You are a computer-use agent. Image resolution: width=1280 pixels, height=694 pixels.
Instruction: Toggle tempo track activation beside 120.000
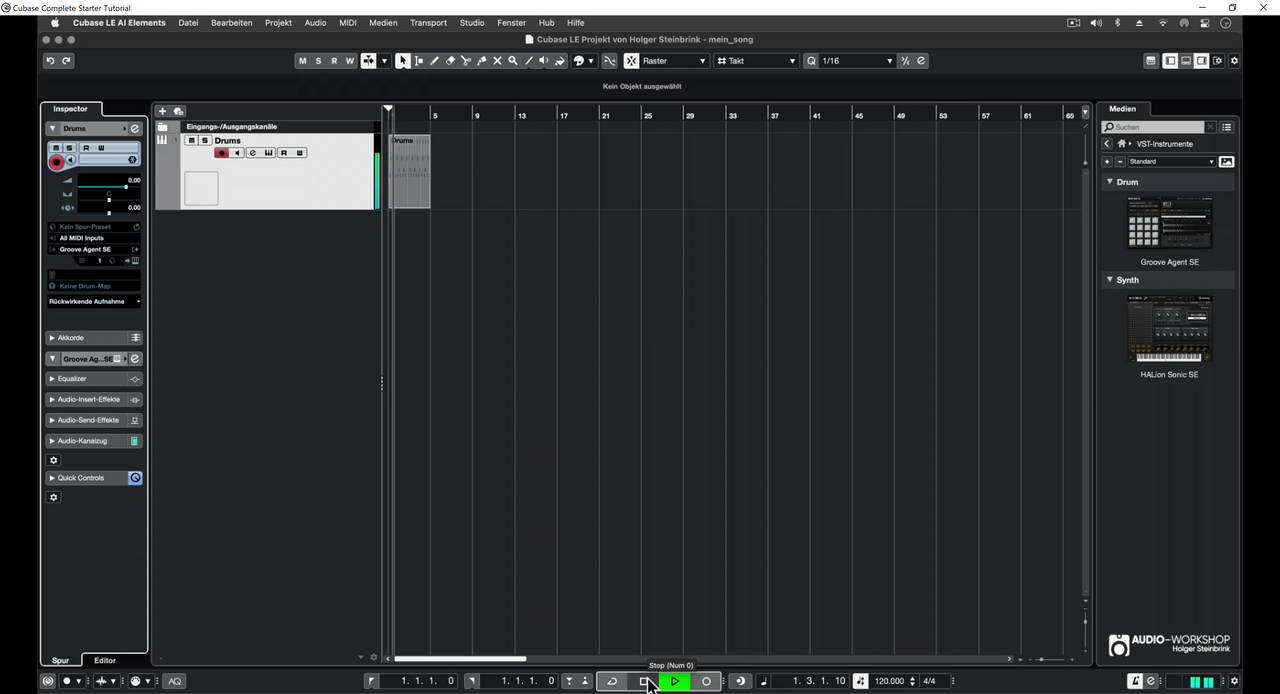point(860,681)
